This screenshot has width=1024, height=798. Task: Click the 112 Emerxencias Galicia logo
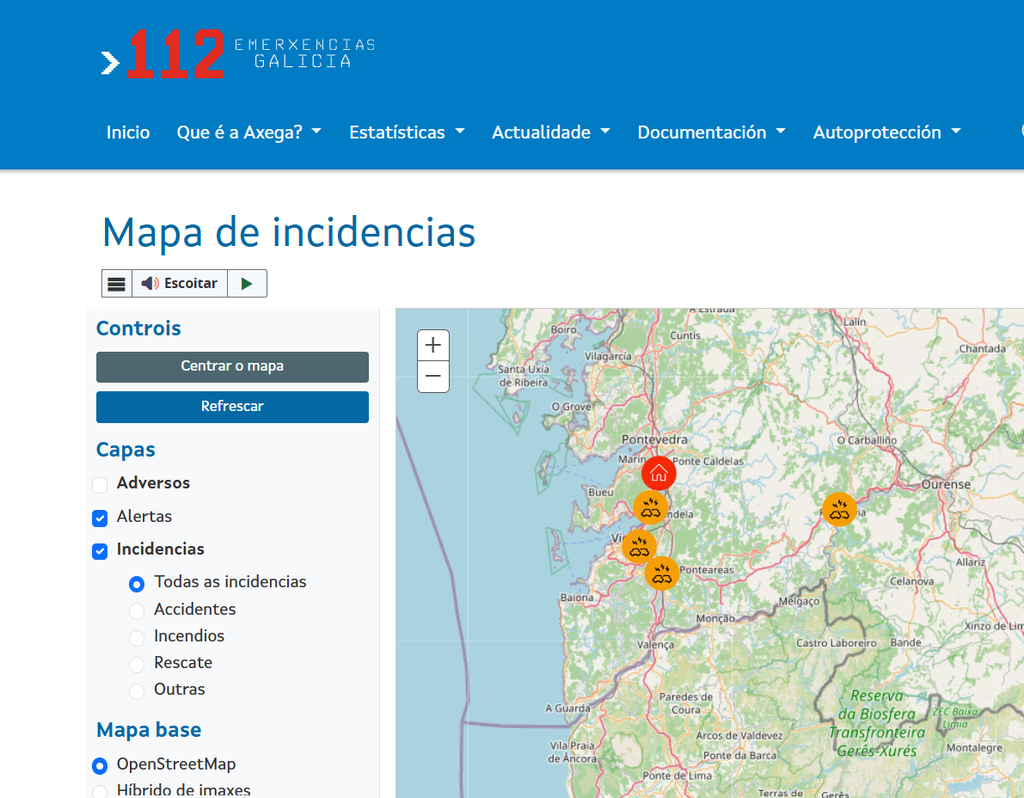238,54
